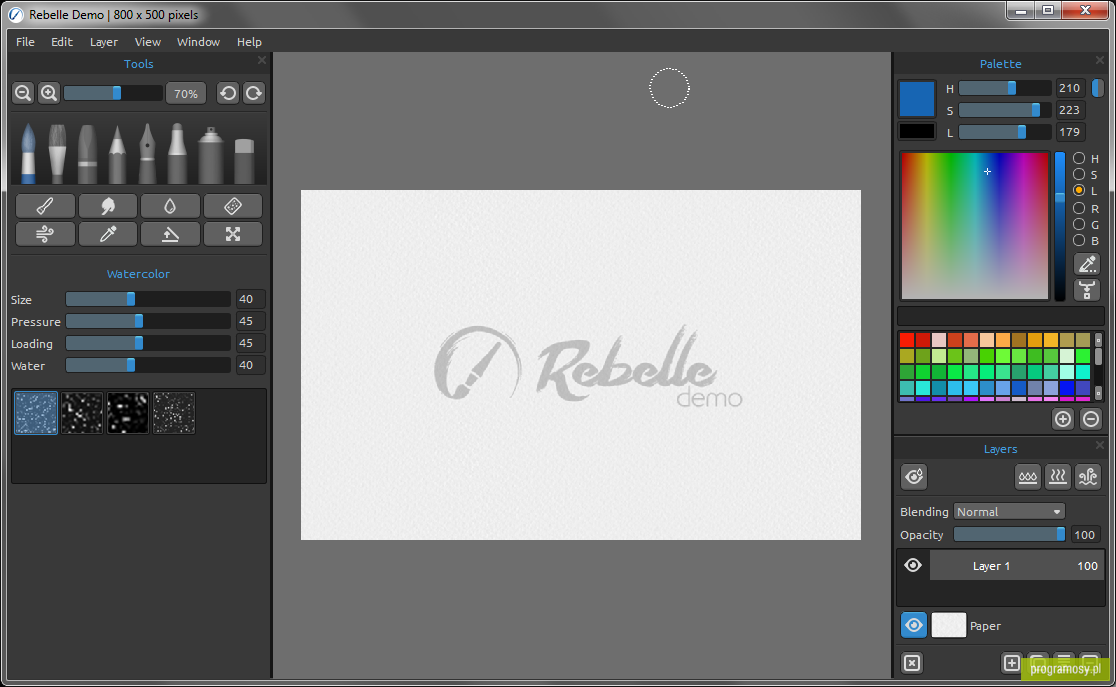Select the L radio button in Palette

(1079, 190)
